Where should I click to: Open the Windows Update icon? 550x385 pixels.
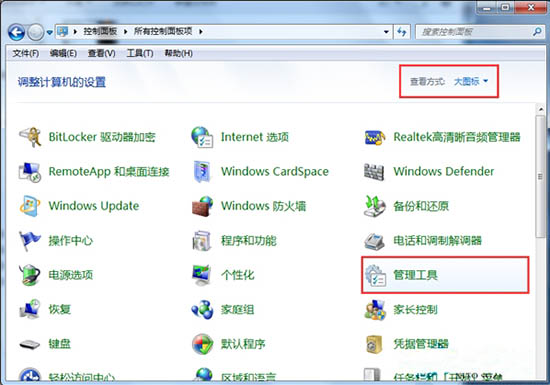30,206
